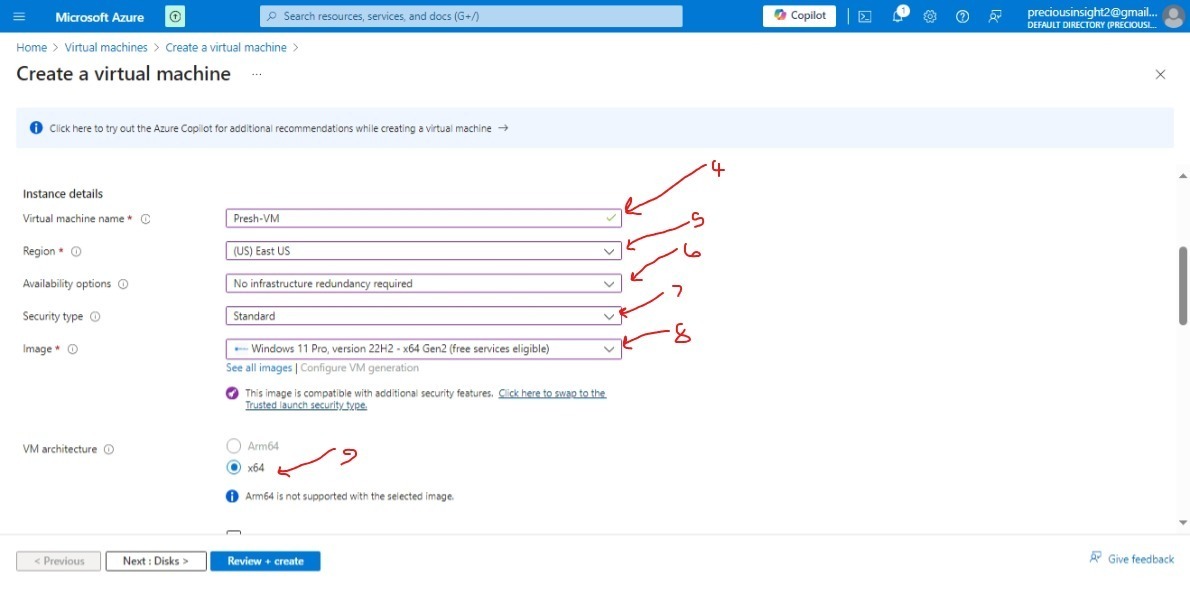Click the Copilot banner info icon
The width and height of the screenshot is (1190, 590).
click(x=36, y=128)
